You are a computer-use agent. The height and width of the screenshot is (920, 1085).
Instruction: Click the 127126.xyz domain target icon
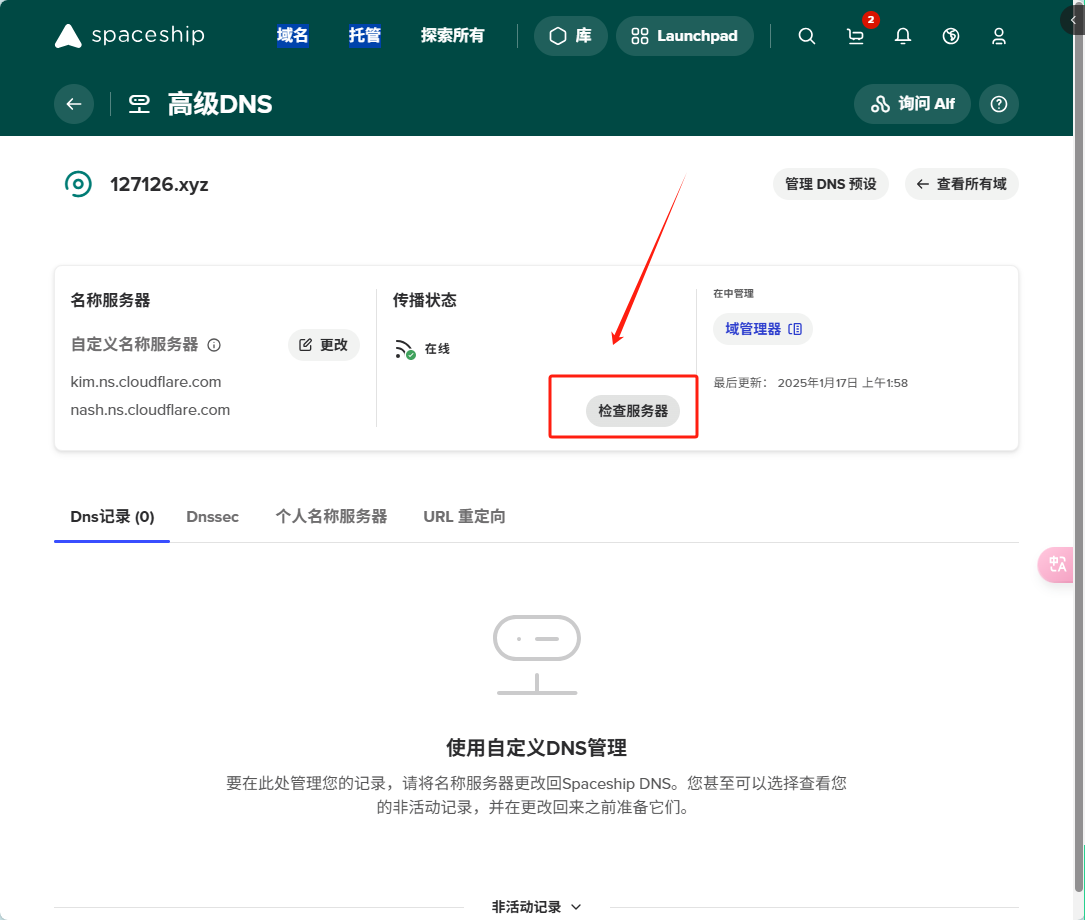click(78, 184)
